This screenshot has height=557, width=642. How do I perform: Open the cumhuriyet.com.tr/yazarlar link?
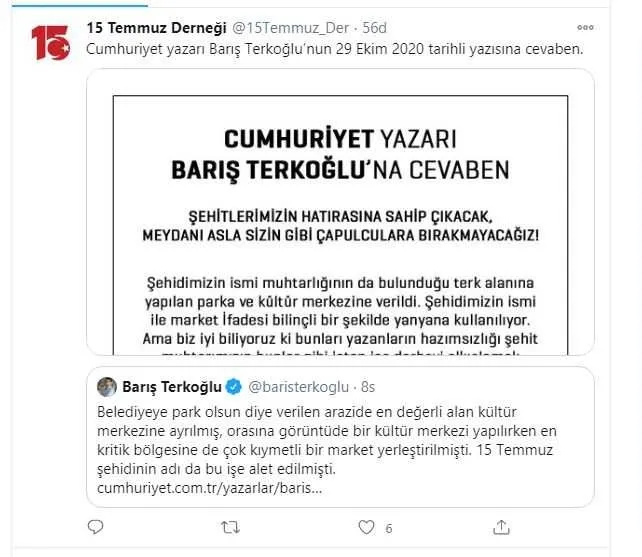210,488
